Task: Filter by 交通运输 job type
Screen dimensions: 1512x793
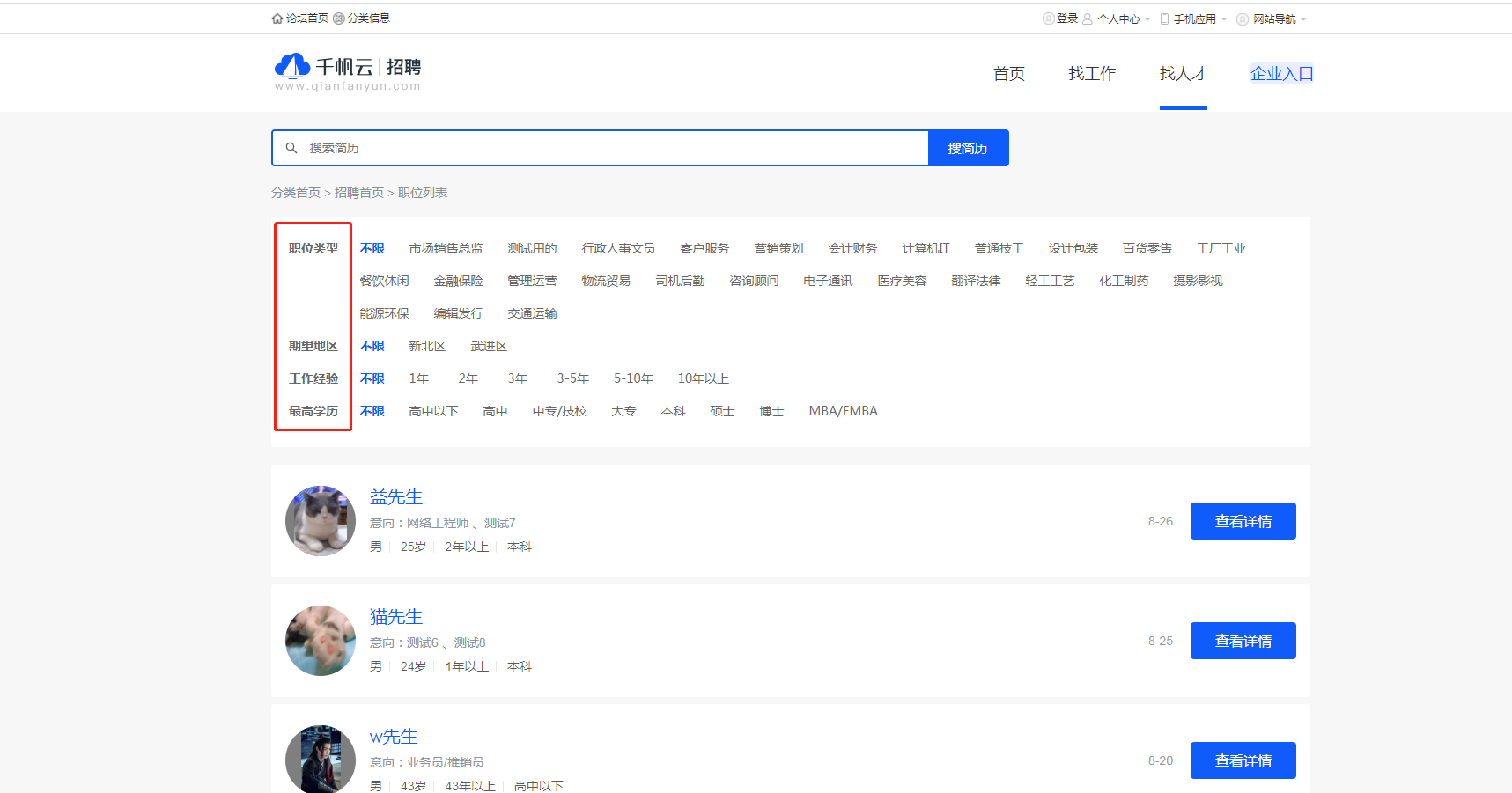Action: point(533,313)
